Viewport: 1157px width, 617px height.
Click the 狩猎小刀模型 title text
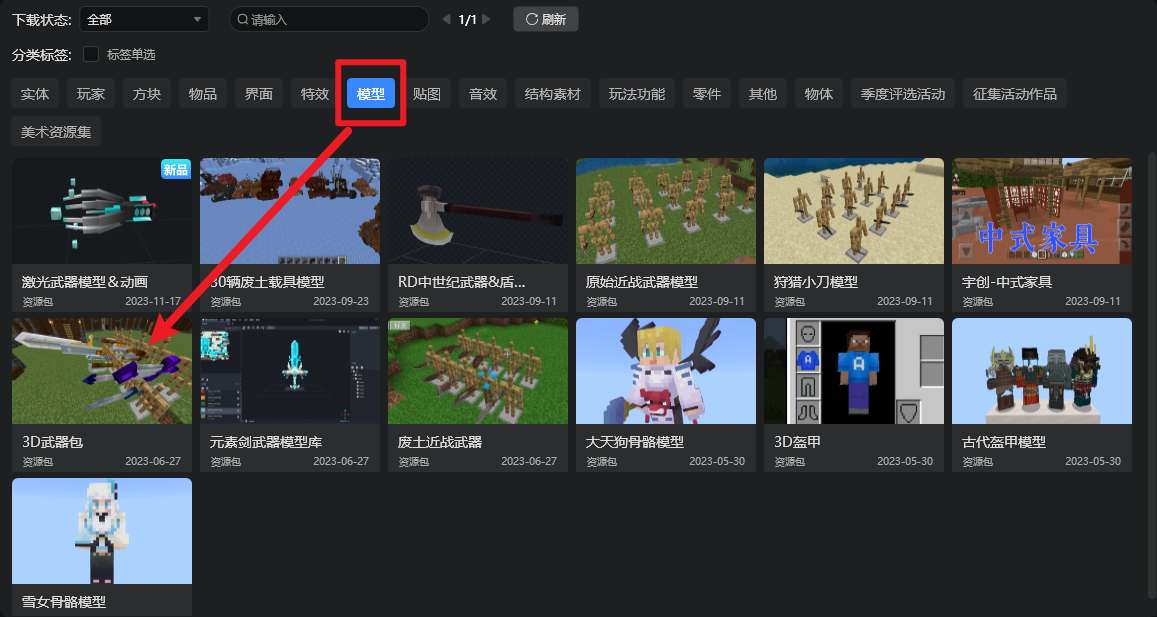click(x=816, y=282)
